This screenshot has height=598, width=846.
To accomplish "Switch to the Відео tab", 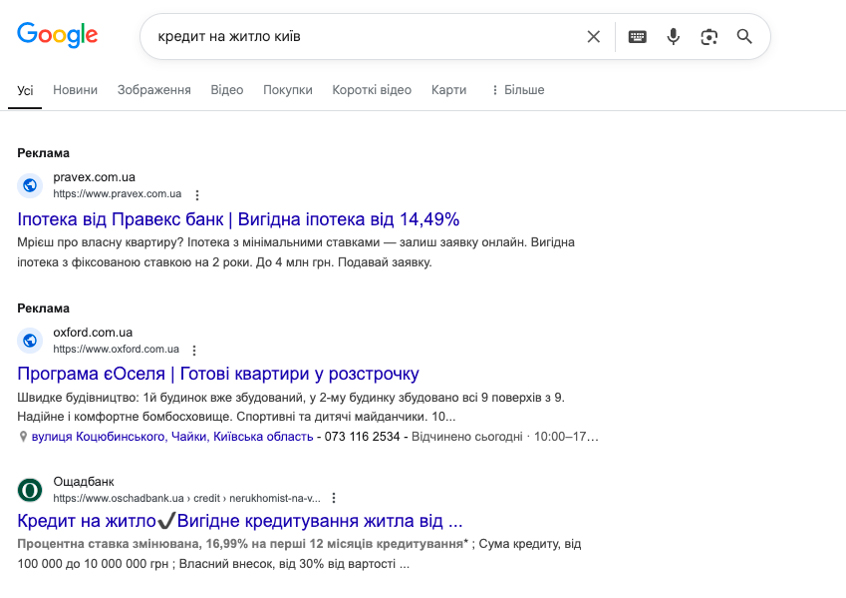I will click(227, 90).
